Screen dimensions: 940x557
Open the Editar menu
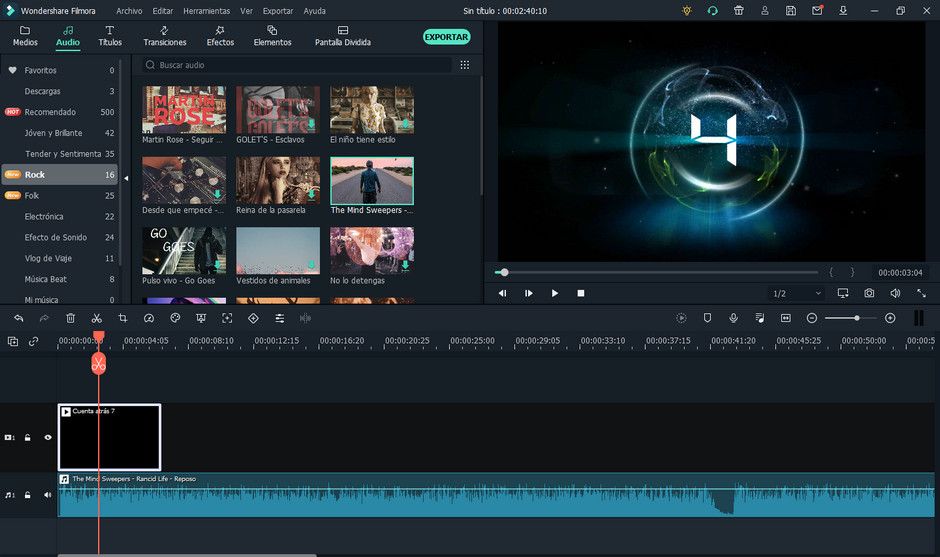click(x=162, y=11)
